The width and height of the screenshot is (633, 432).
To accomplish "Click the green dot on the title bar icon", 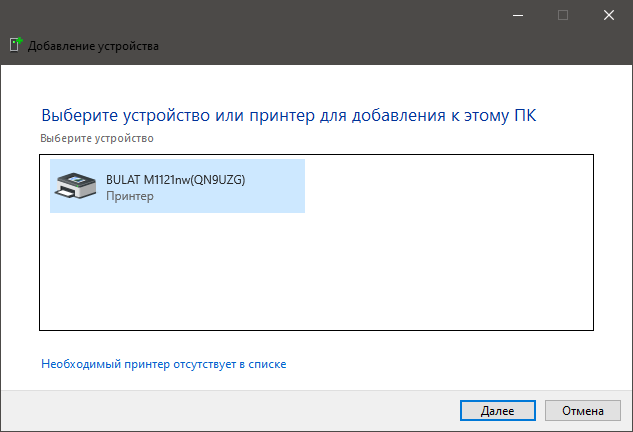I will 18,40.
